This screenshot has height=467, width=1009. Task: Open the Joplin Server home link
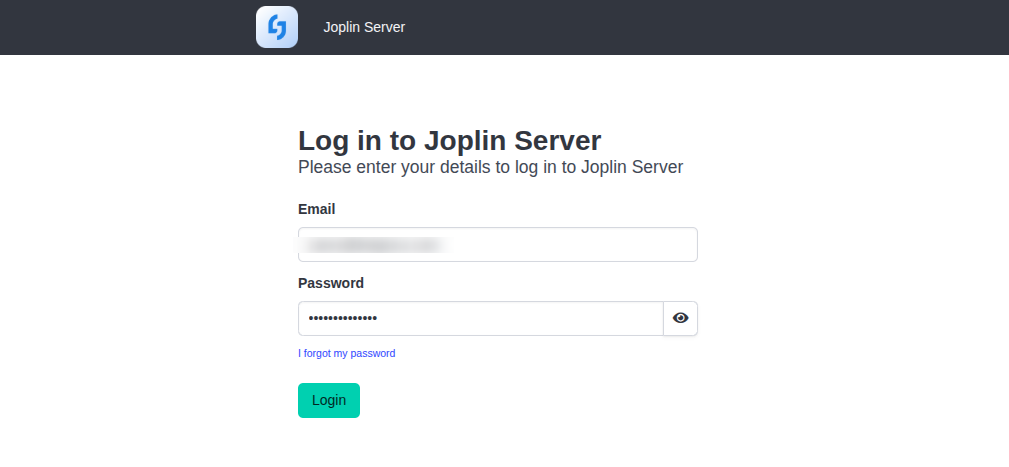364,27
